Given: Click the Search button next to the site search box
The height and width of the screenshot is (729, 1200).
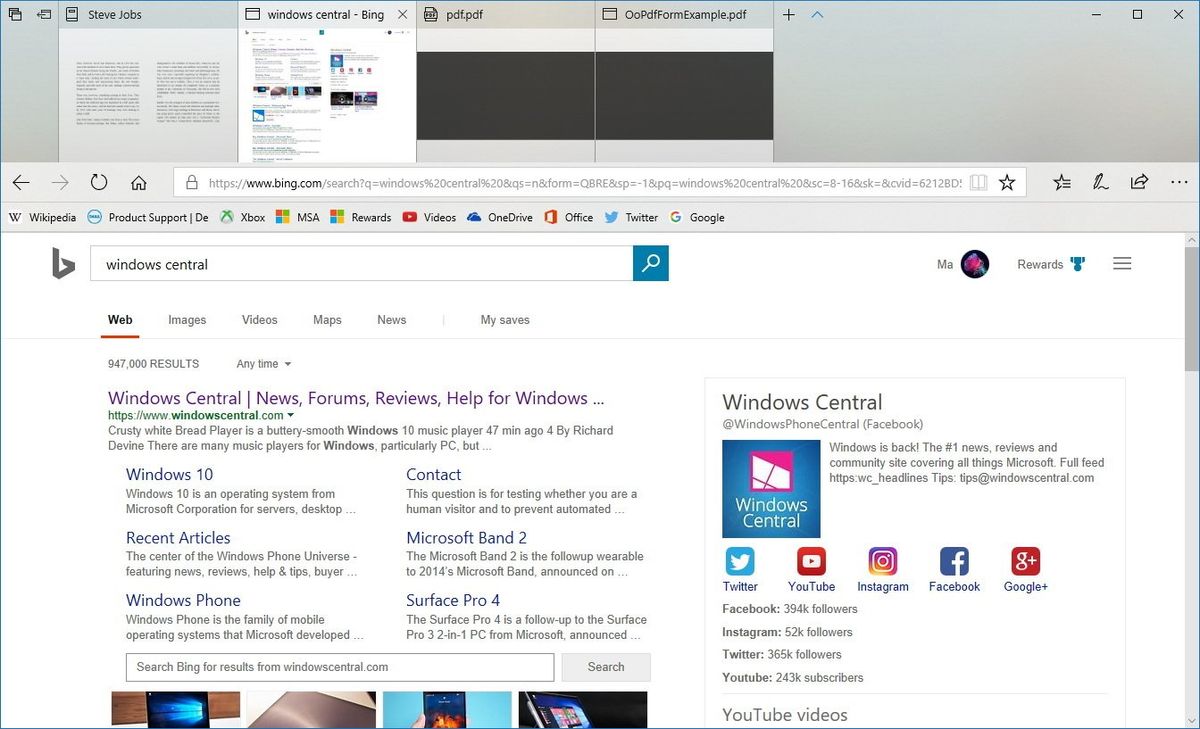Looking at the screenshot, I should pos(606,667).
